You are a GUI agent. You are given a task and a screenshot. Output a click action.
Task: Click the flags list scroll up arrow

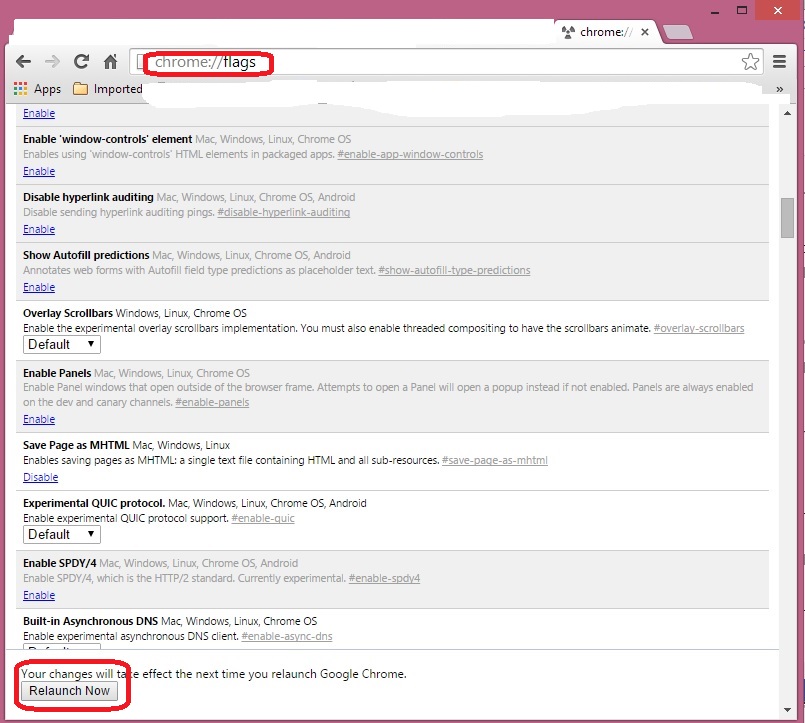[x=787, y=113]
